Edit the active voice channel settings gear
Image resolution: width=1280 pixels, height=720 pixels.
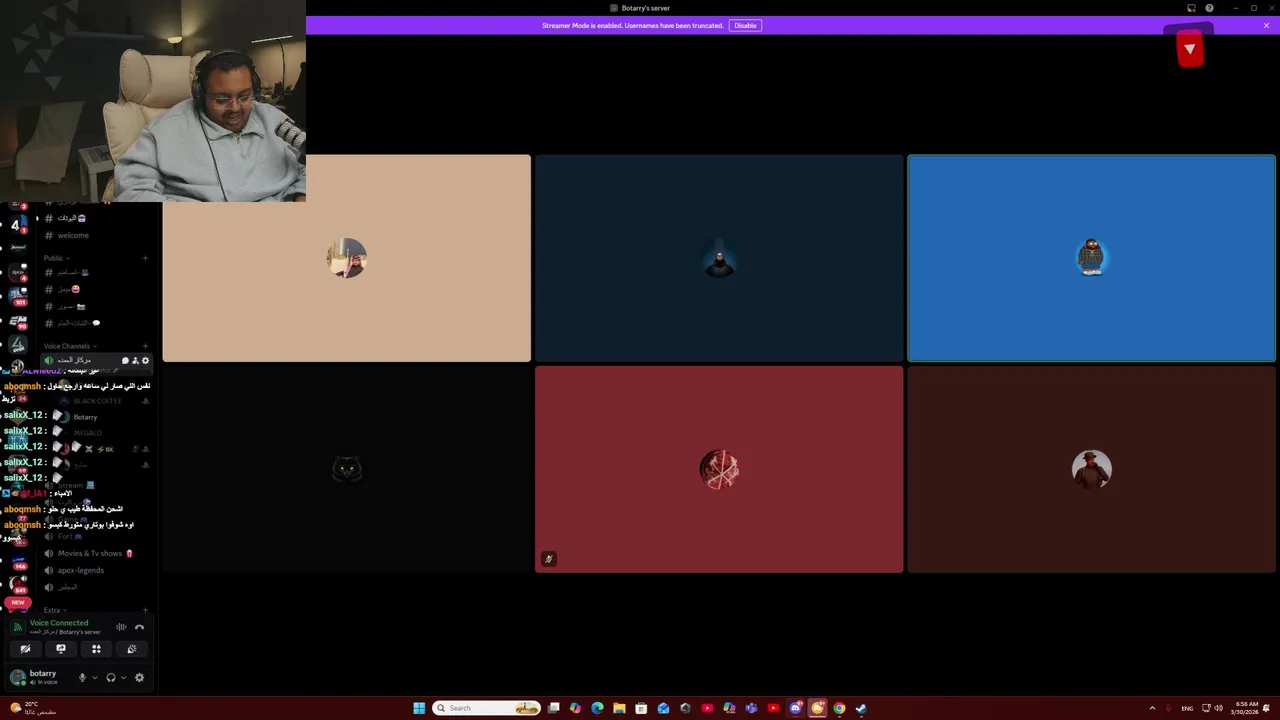(x=145, y=360)
